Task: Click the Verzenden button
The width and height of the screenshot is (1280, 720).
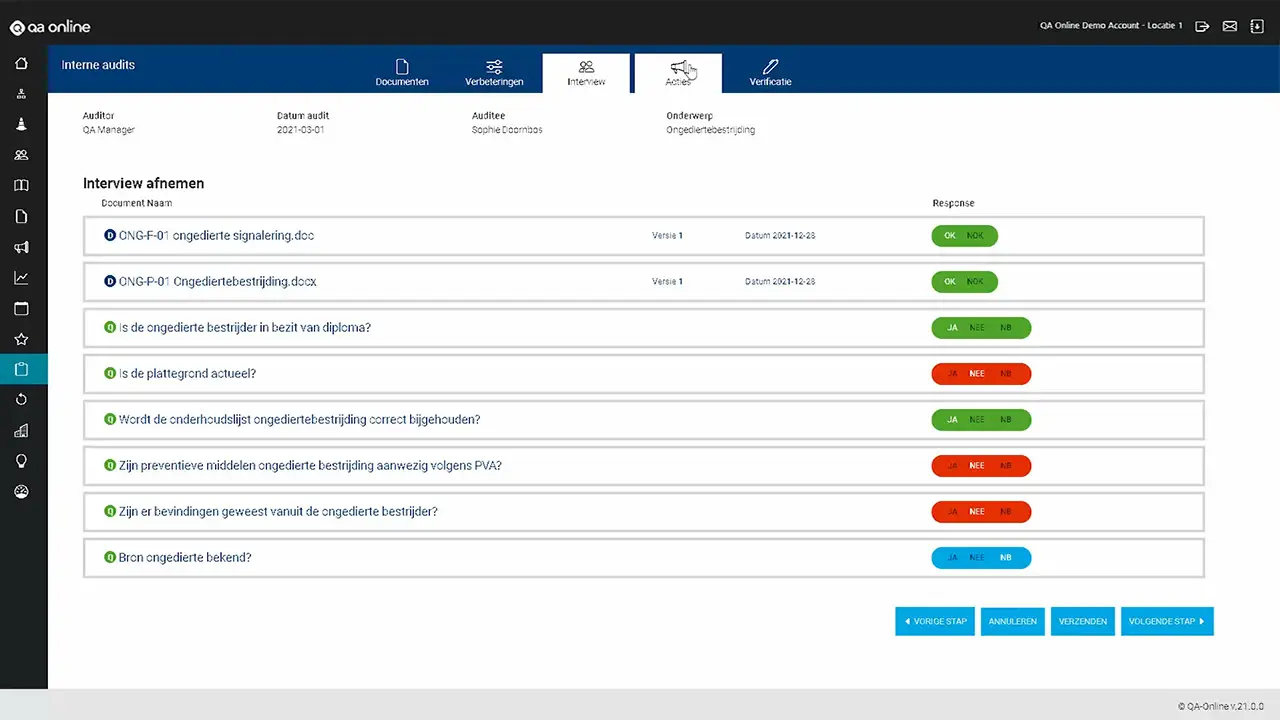Action: (1083, 621)
